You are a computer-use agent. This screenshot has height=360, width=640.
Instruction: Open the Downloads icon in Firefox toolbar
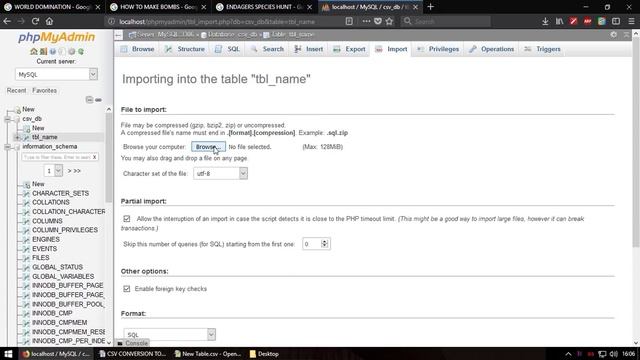click(545, 21)
